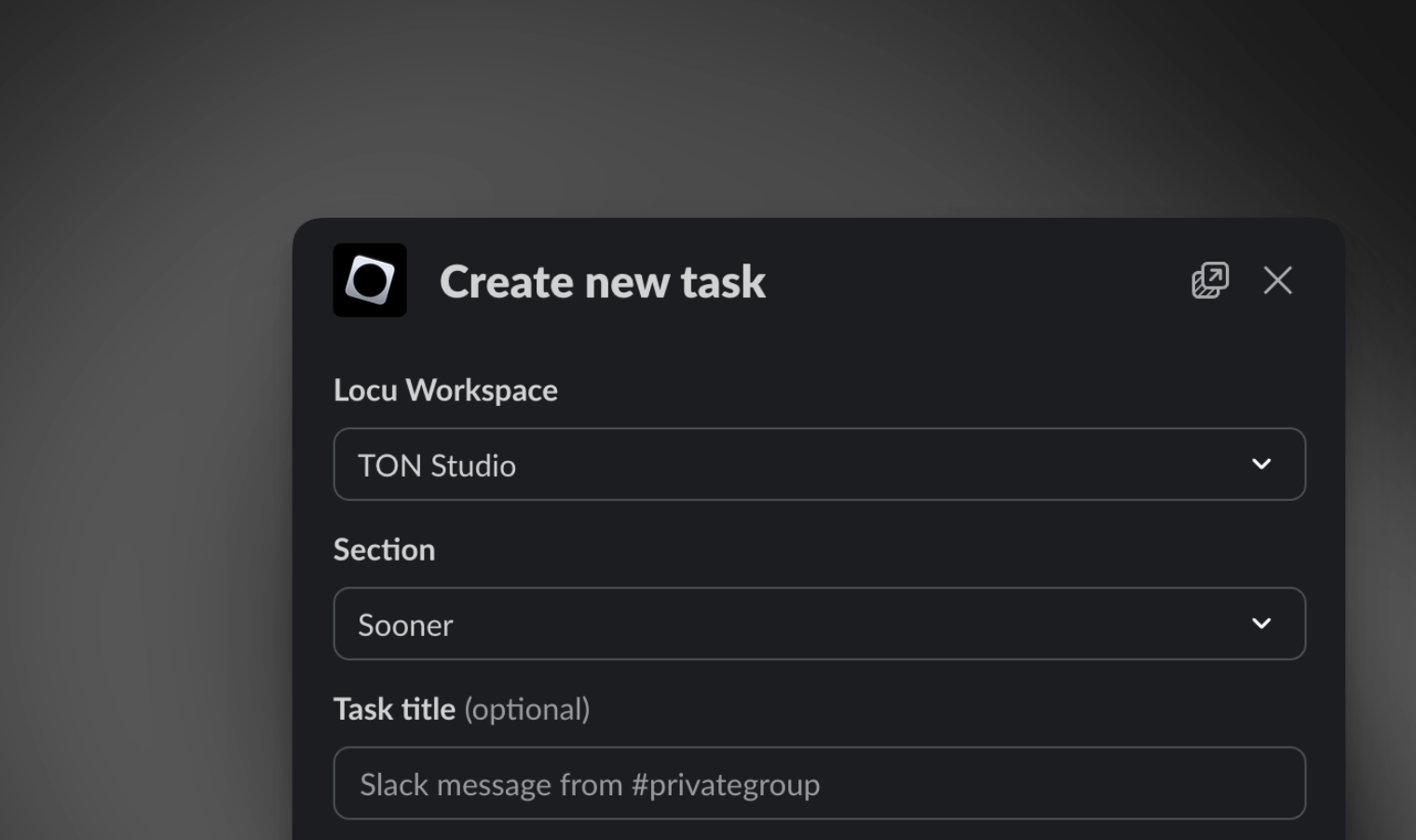Click the 'TON Studio' selected value text
Viewport: 1416px width, 840px height.
(x=437, y=466)
